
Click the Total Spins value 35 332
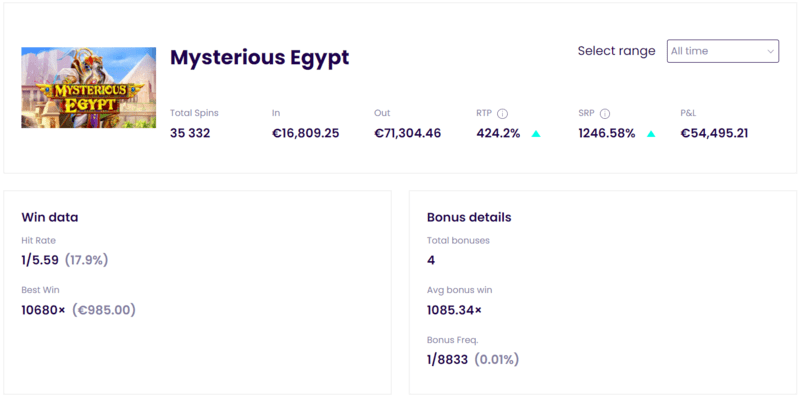point(190,134)
